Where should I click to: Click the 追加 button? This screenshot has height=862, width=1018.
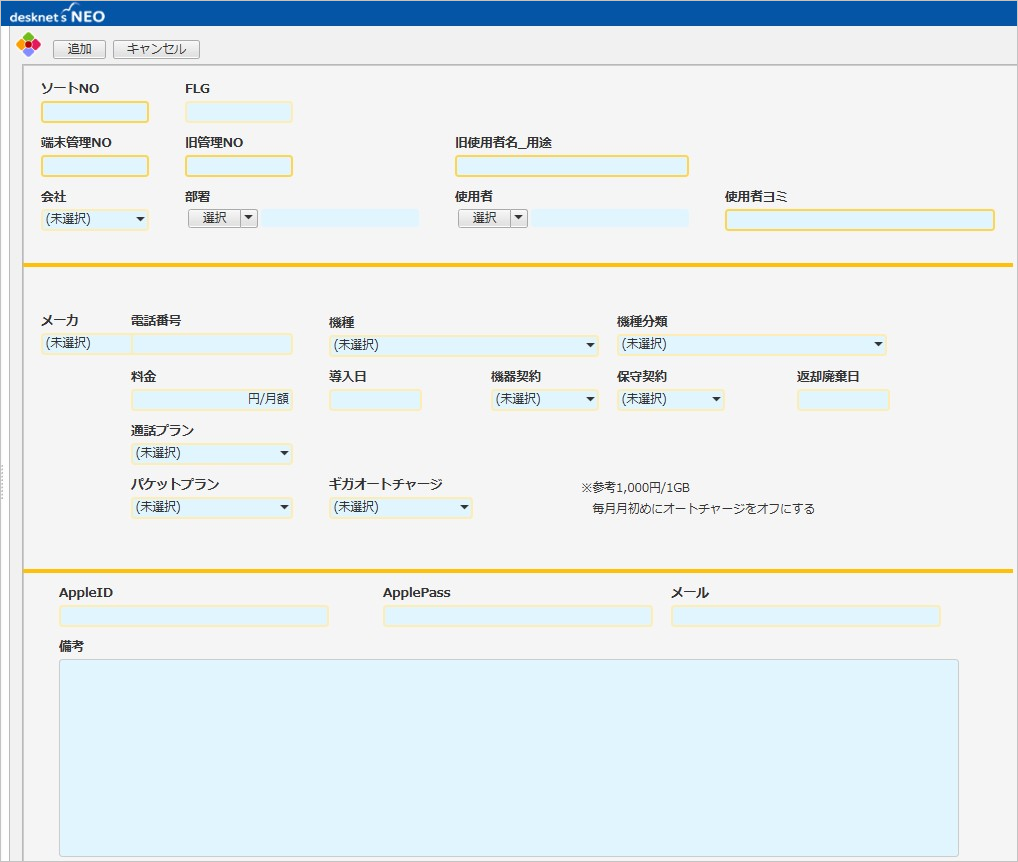(79, 49)
